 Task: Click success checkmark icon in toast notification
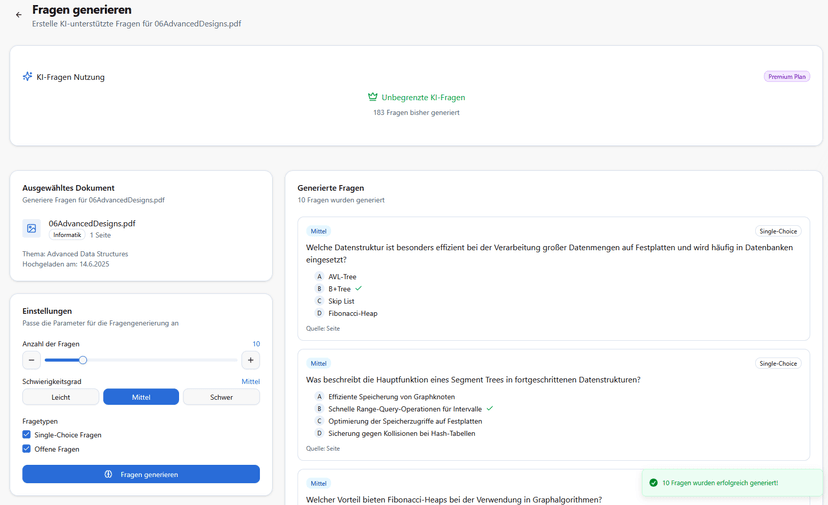tap(654, 483)
